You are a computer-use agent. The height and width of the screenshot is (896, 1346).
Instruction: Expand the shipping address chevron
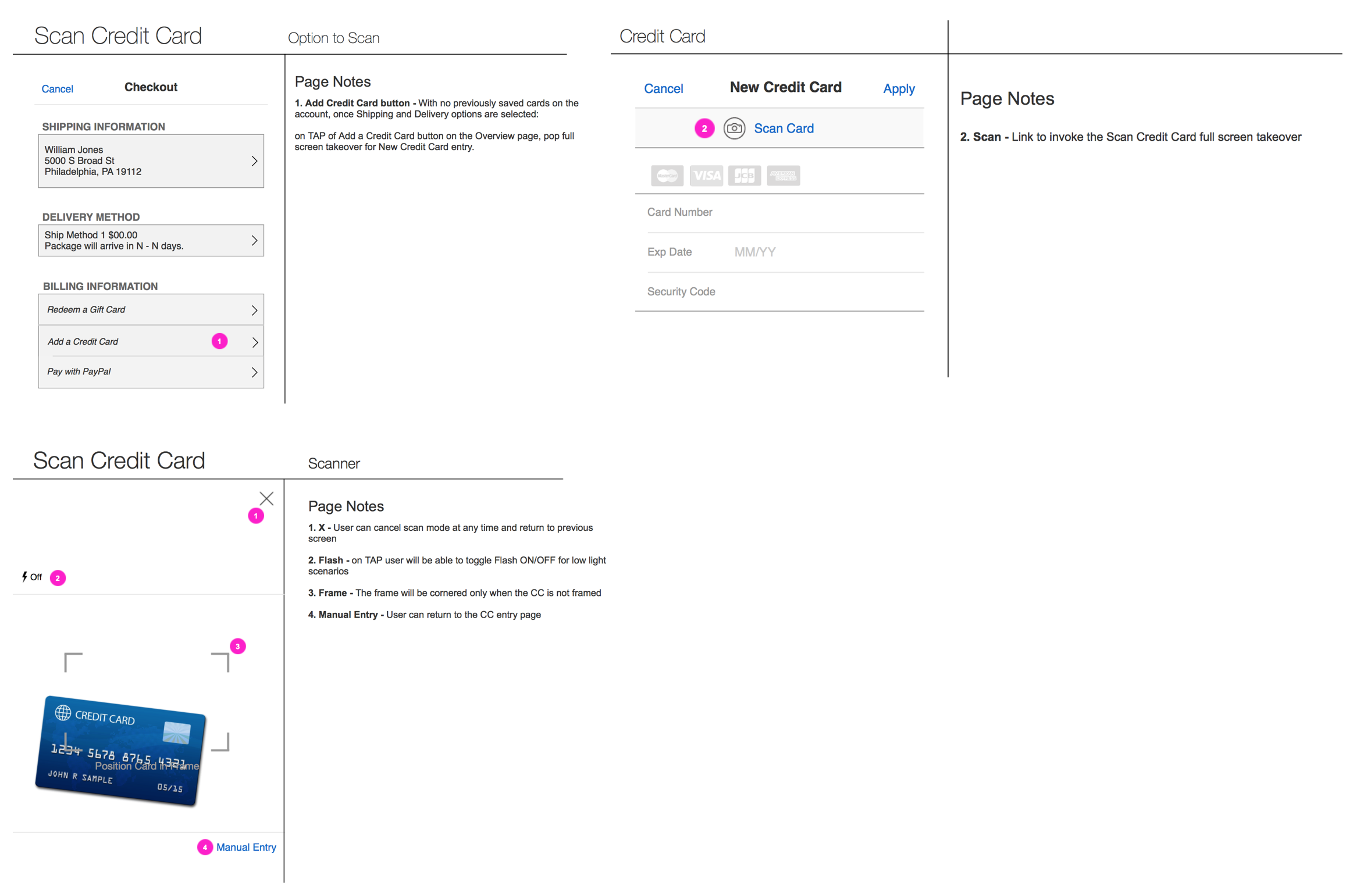click(254, 161)
